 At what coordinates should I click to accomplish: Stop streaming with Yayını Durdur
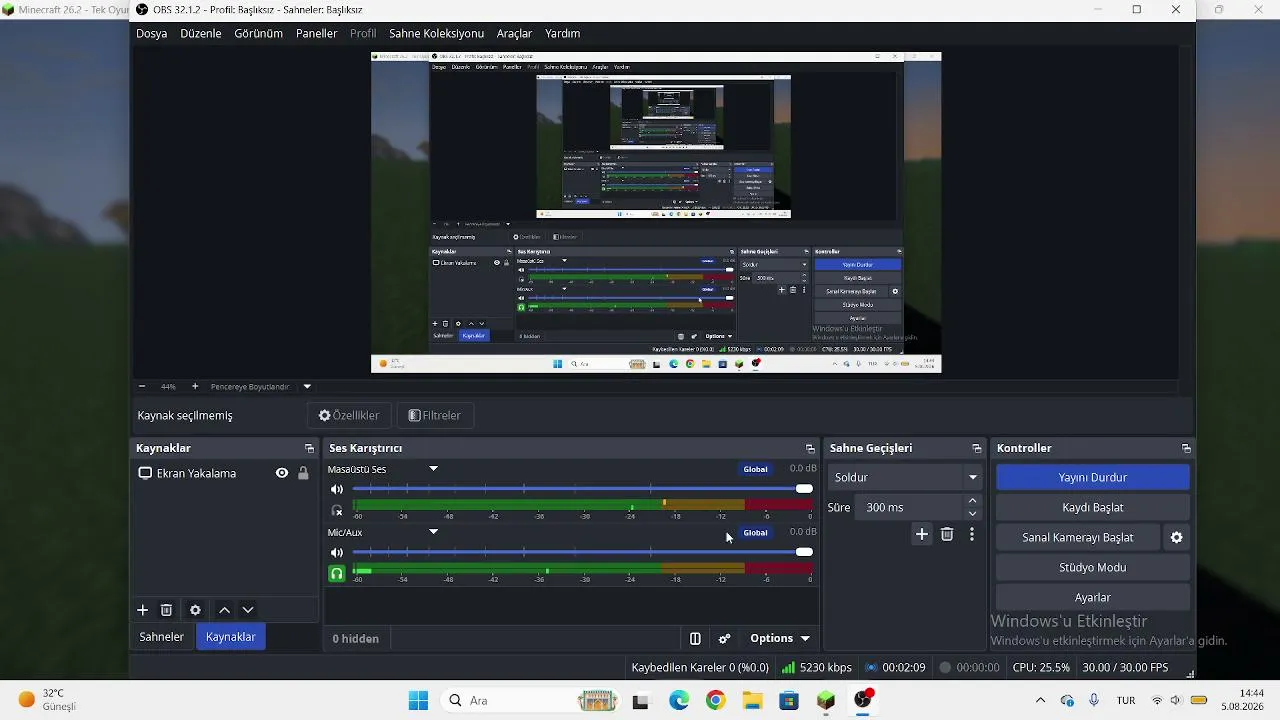coord(1093,477)
